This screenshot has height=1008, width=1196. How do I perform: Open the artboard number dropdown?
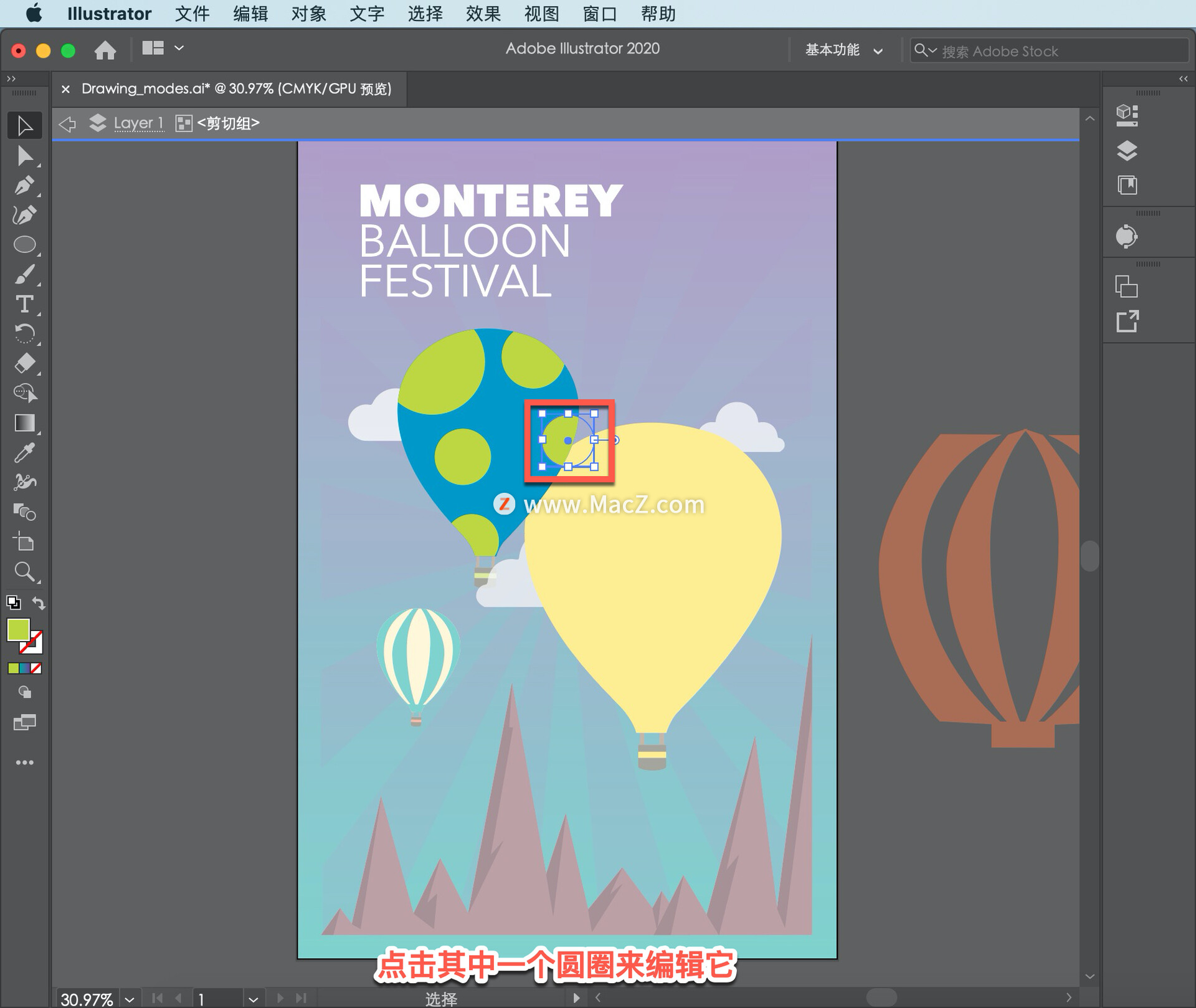(253, 999)
